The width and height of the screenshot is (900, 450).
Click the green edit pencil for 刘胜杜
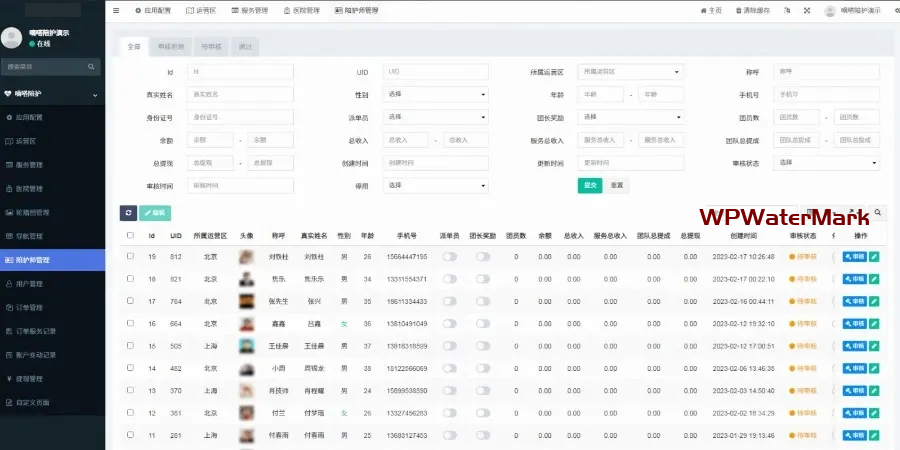[x=874, y=257]
